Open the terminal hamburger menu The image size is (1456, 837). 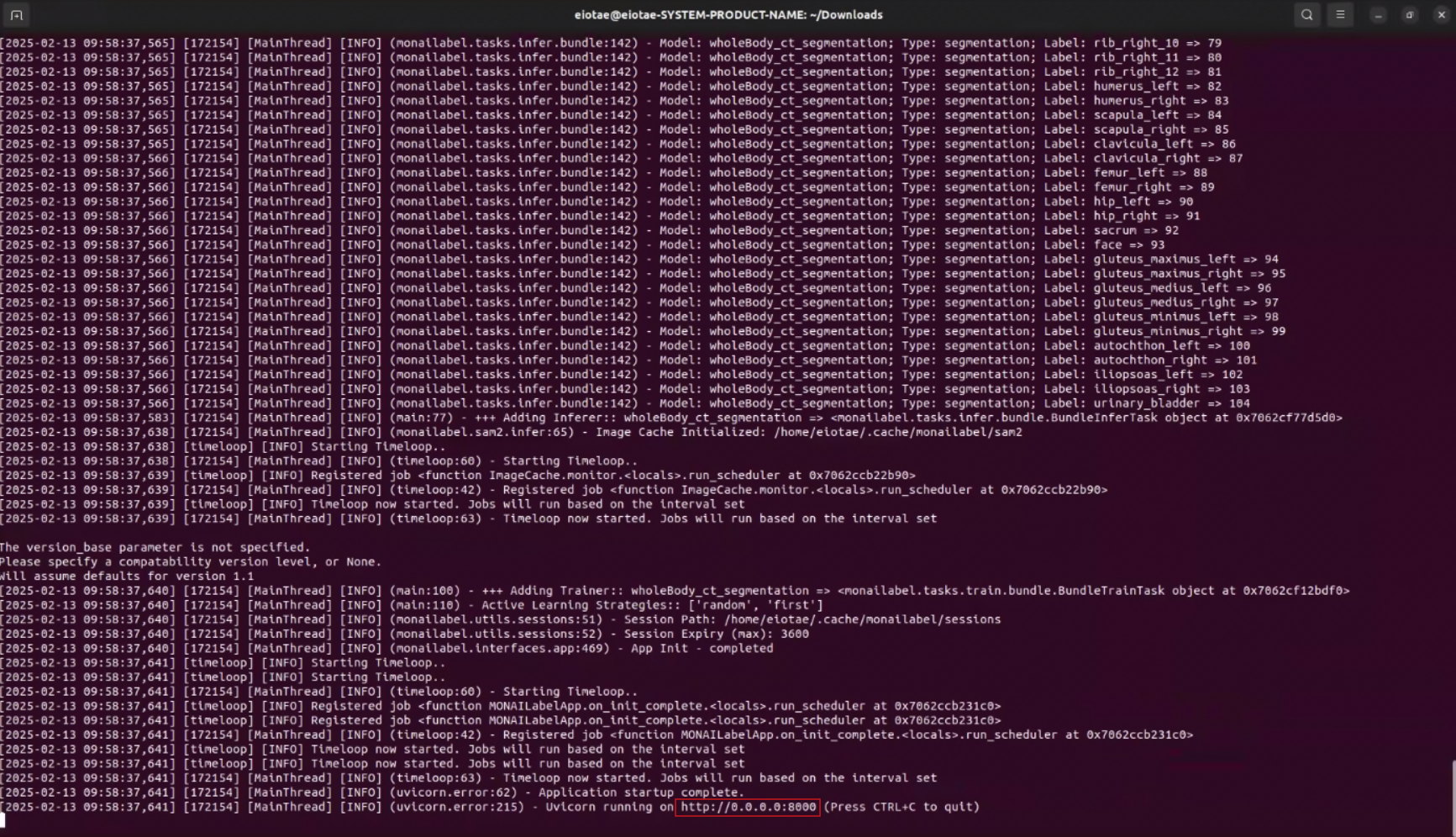pos(1340,14)
